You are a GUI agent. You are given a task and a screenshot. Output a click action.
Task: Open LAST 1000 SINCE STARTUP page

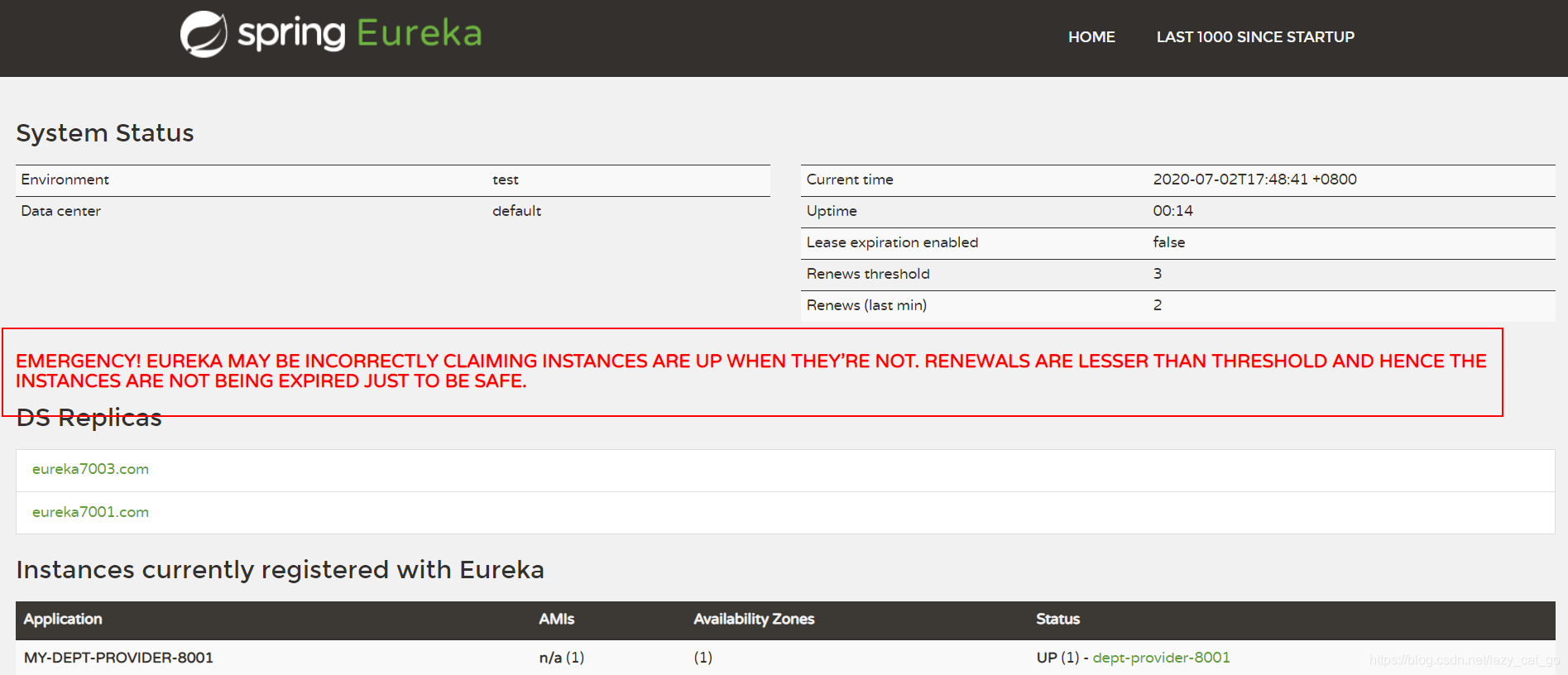click(1255, 37)
